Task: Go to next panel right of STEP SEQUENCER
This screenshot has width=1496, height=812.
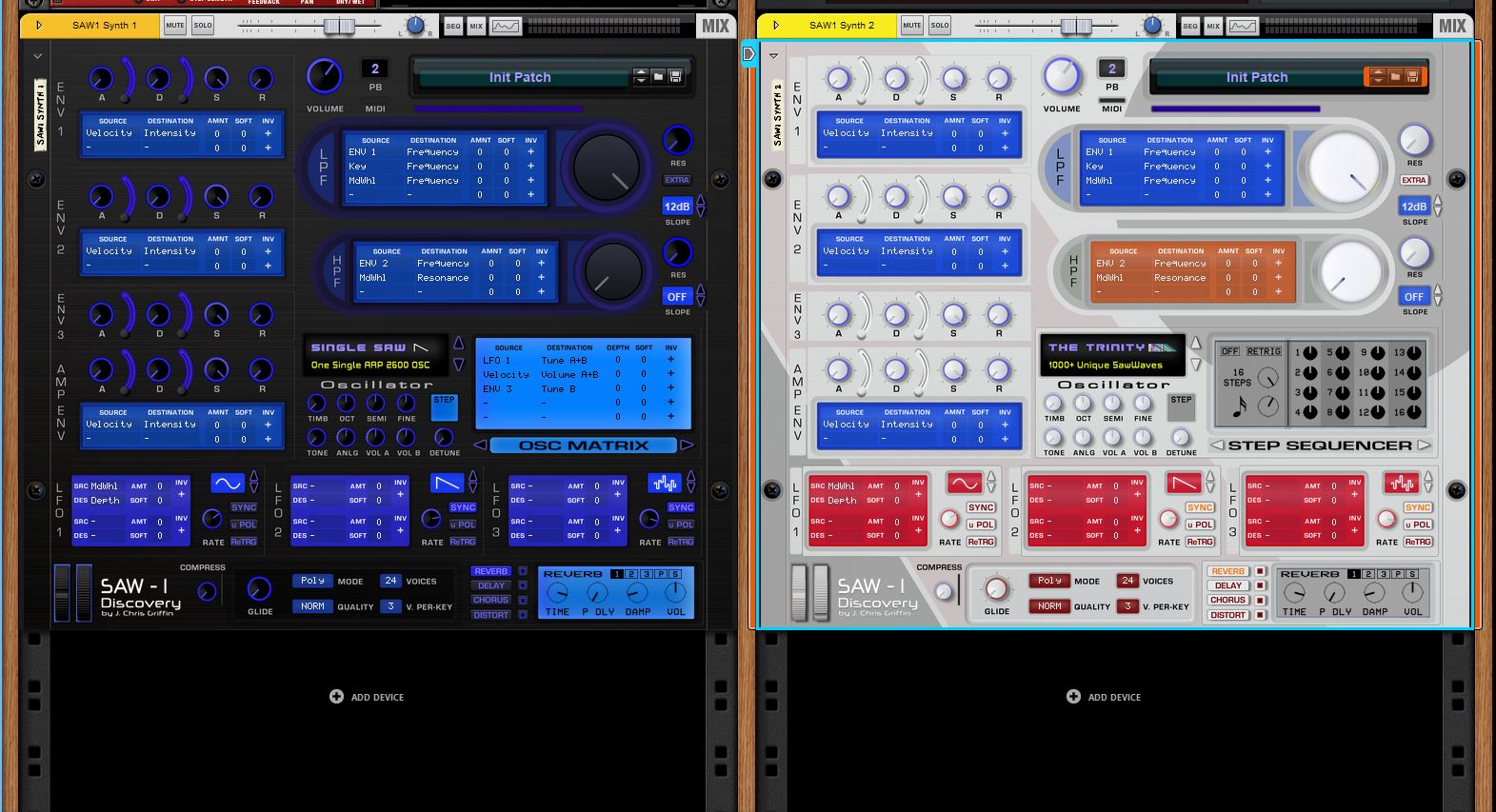Action: click(x=1425, y=445)
